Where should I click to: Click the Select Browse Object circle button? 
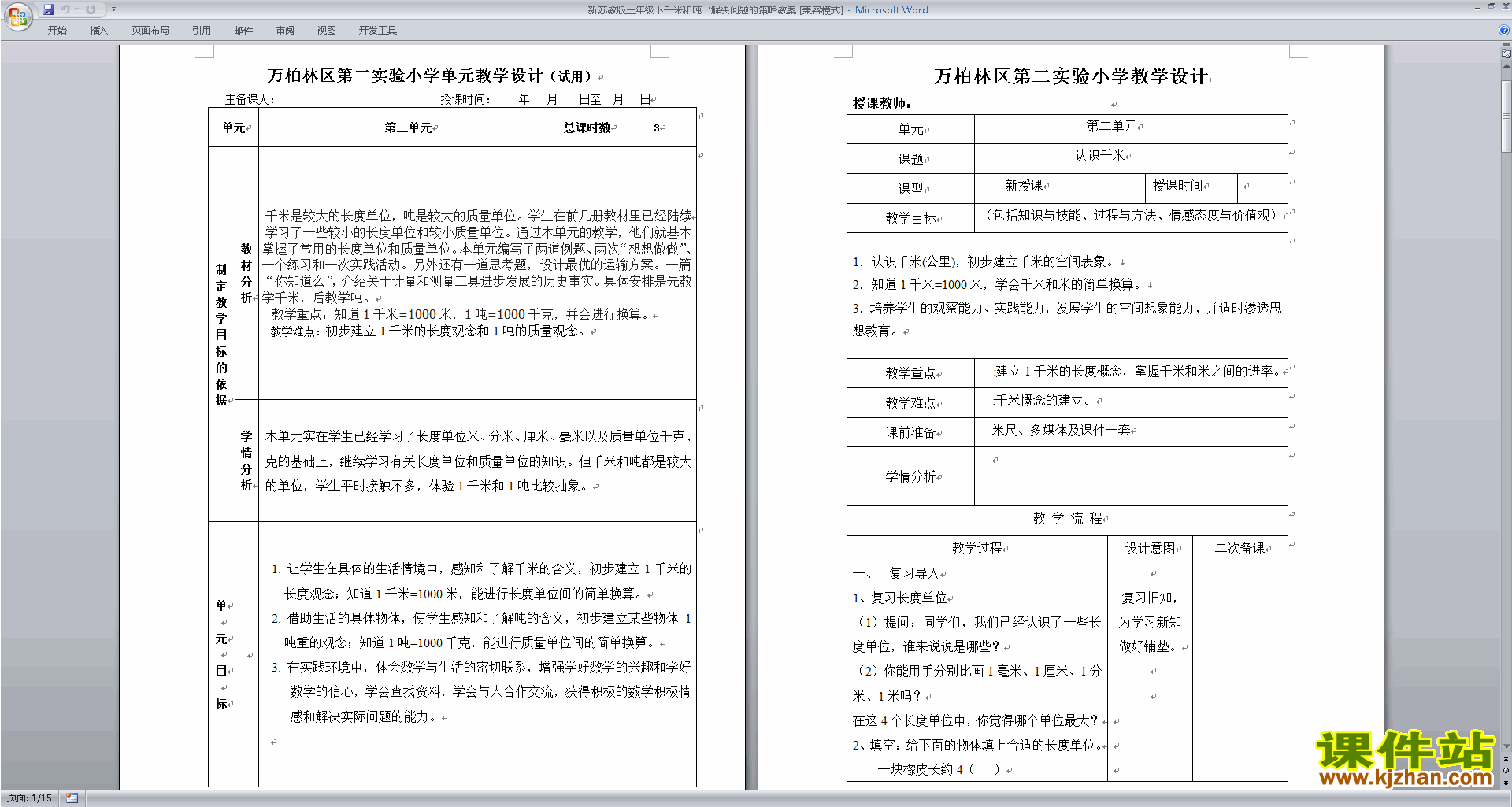[x=1506, y=771]
